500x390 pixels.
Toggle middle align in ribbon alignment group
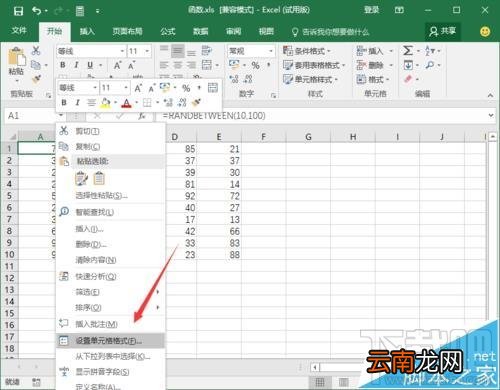click(178, 51)
